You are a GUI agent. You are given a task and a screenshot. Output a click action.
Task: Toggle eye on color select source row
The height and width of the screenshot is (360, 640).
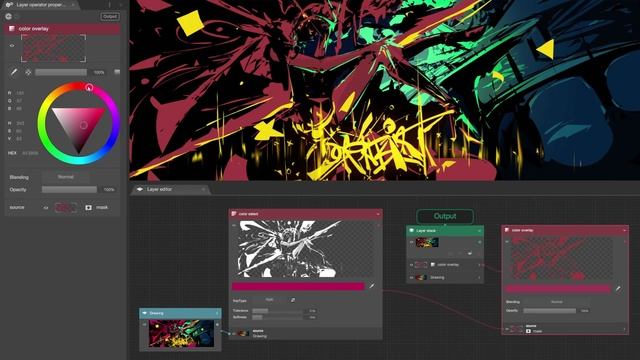pos(234,333)
